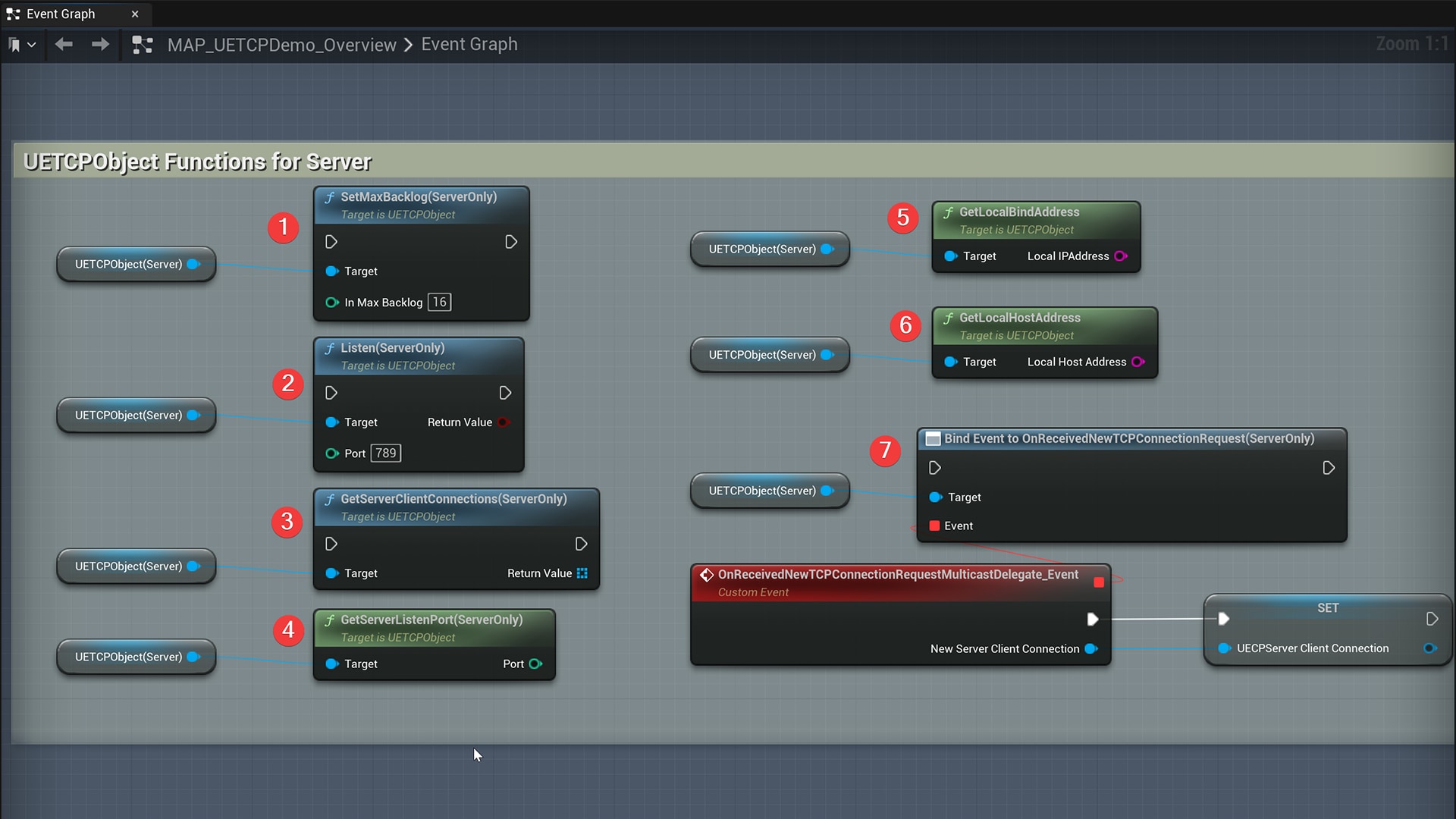Click the Port output pin on GetServerListenPort node
Screen dimensions: 1456x819
click(536, 664)
